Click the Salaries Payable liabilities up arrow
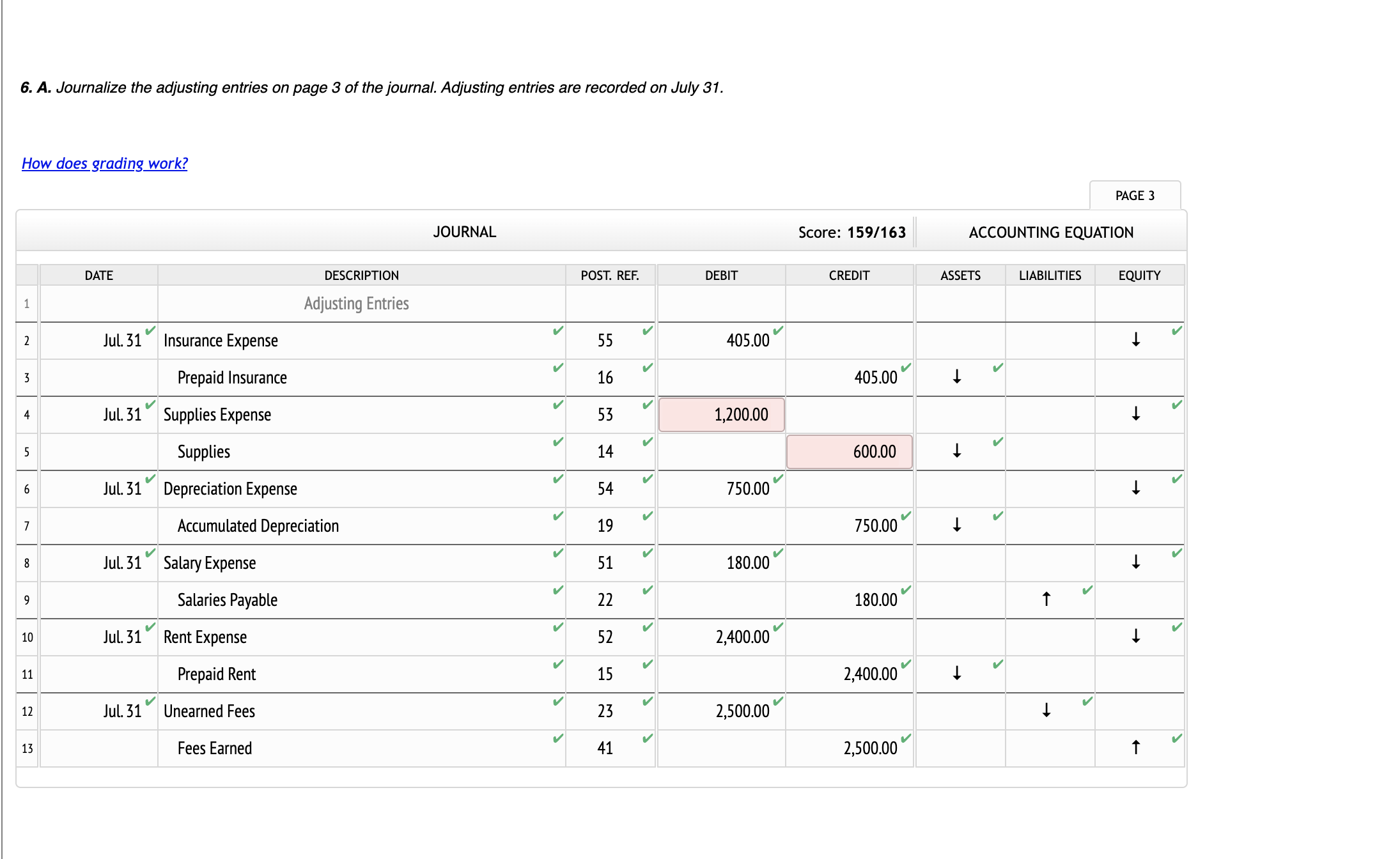The height and width of the screenshot is (859, 1400). (x=1046, y=599)
